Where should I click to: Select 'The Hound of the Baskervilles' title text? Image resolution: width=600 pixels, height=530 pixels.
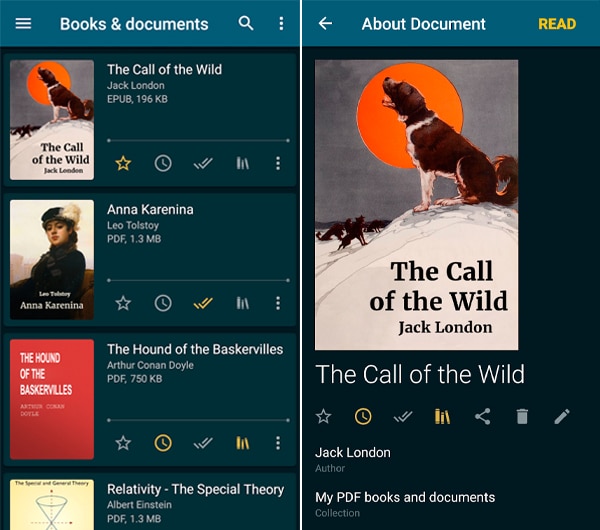tap(195, 349)
